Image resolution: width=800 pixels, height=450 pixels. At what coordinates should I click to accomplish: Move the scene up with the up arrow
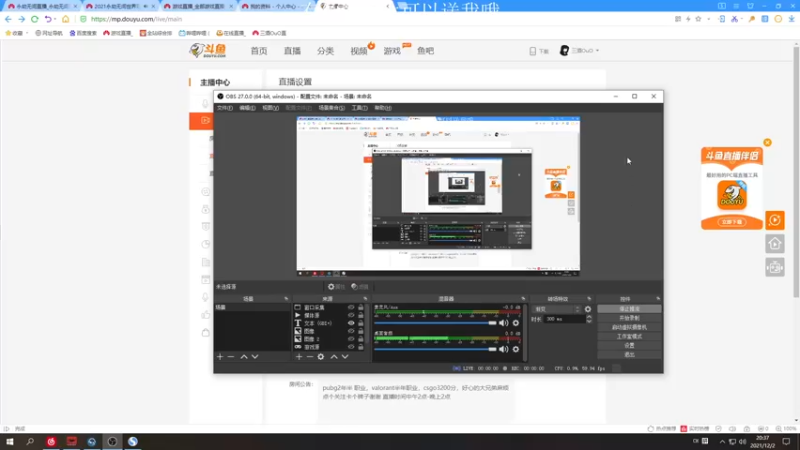(244, 357)
